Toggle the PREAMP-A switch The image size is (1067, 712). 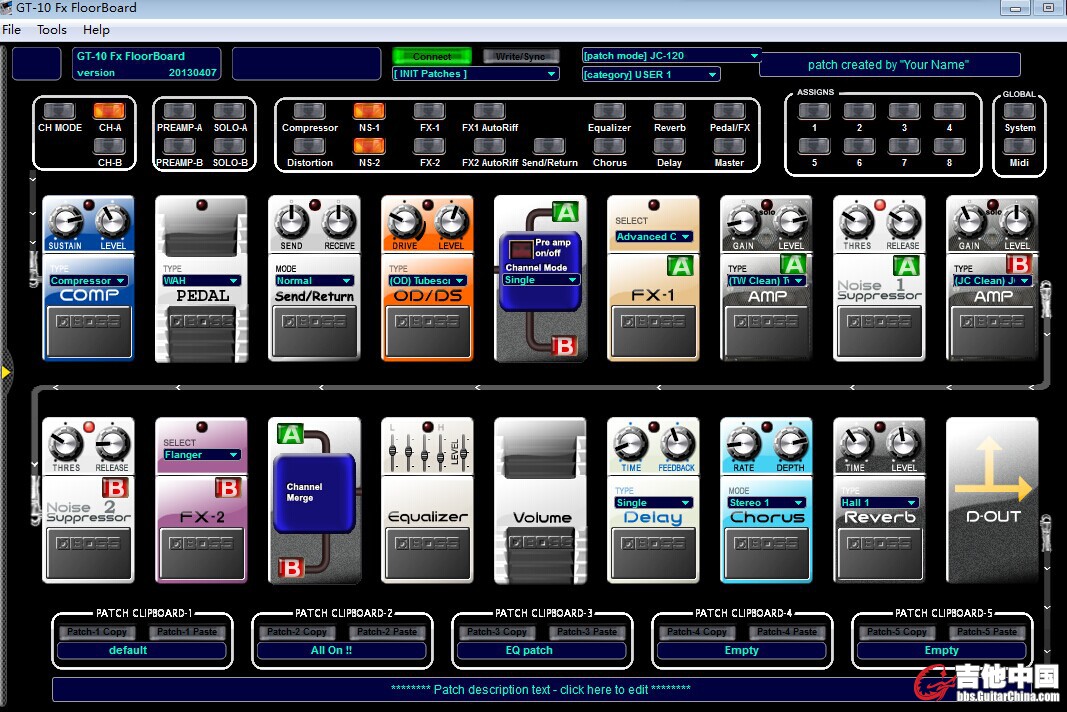coord(179,112)
